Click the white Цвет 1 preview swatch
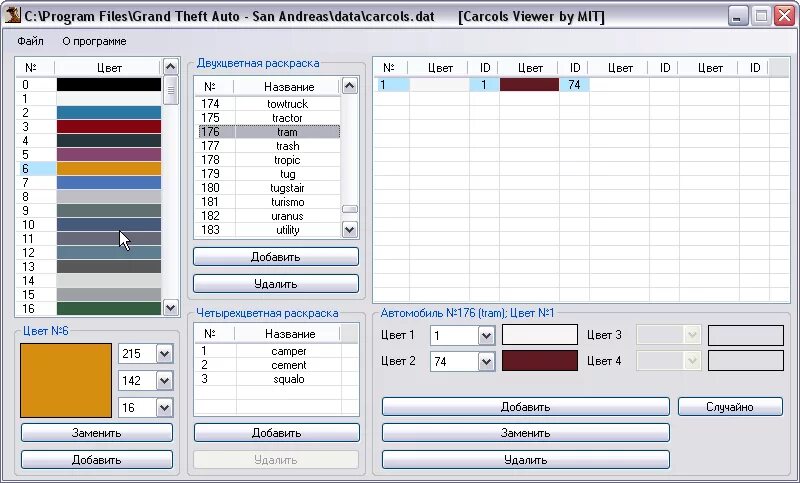This screenshot has height=483, width=800. [540, 335]
